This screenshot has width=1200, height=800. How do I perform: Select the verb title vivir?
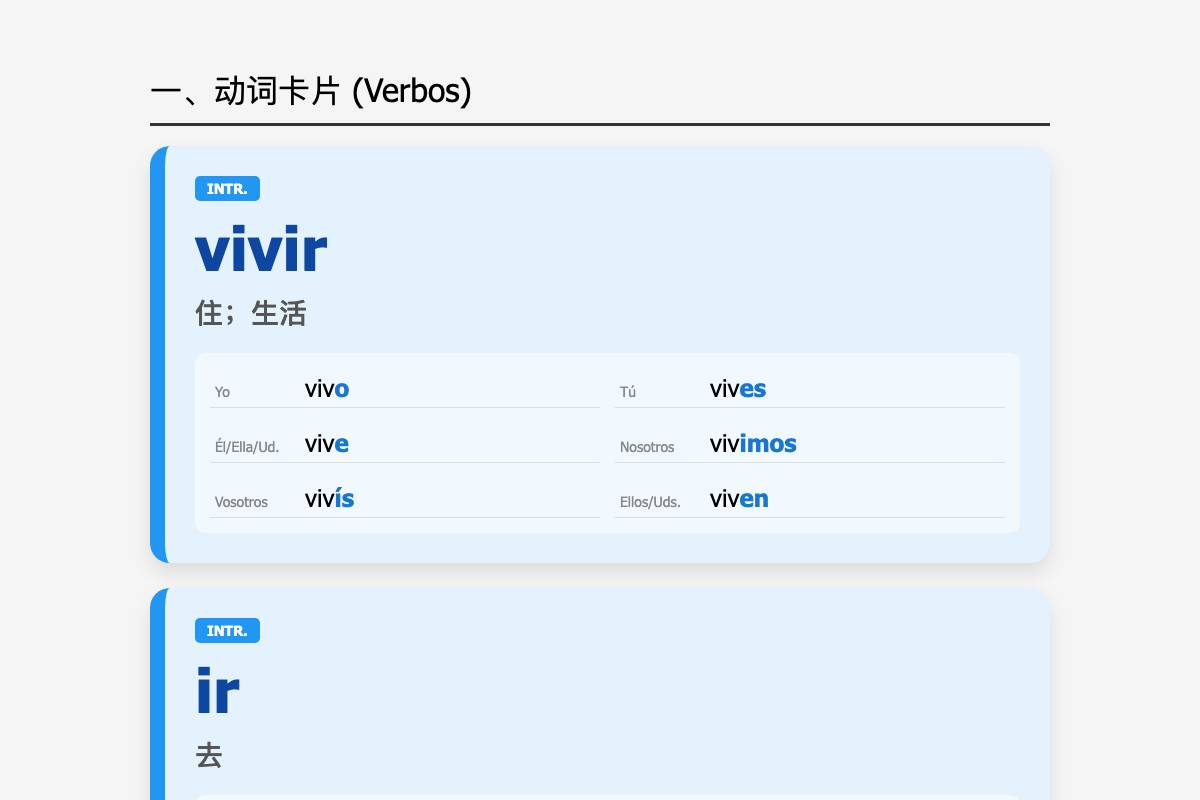click(261, 249)
